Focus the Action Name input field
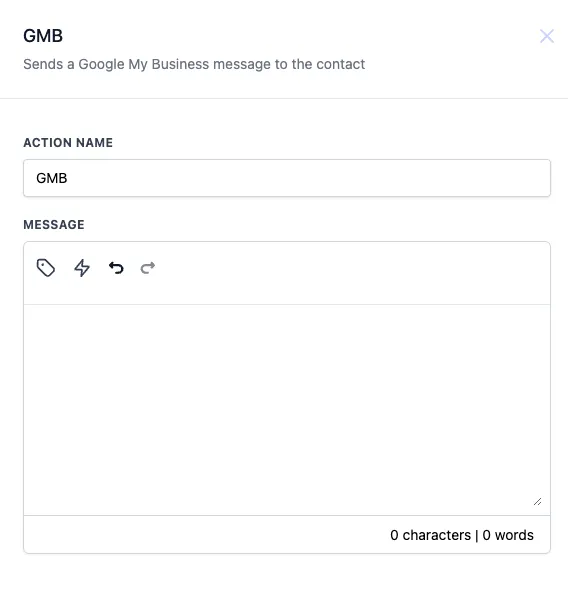568x601 pixels. (x=287, y=178)
